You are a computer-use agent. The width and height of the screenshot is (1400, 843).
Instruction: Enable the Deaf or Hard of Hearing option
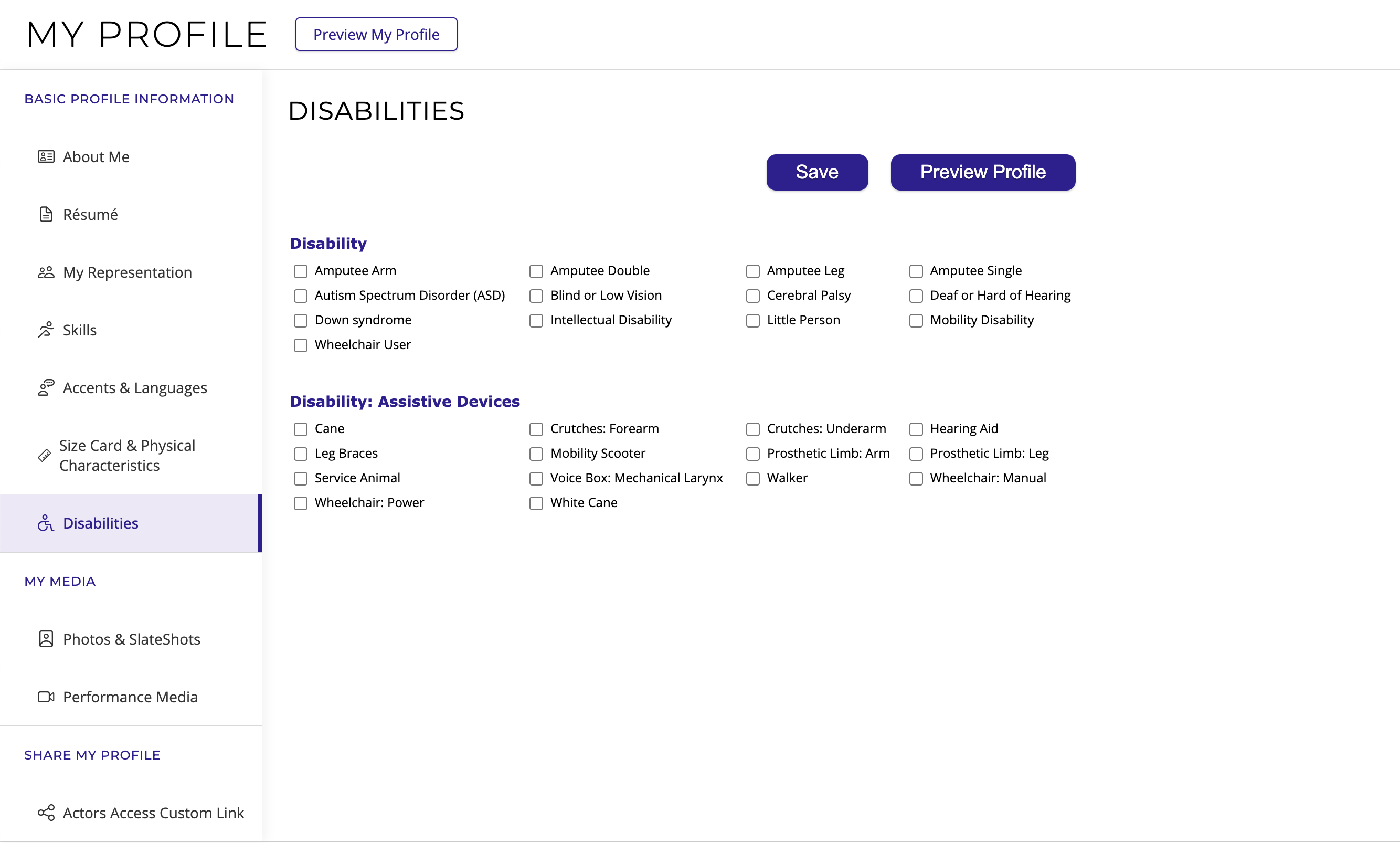(x=916, y=296)
